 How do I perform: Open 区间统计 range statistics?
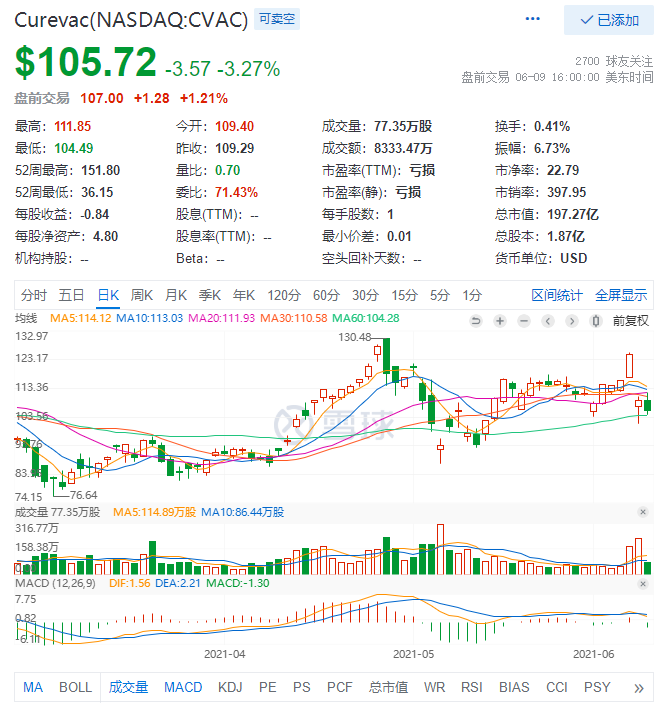click(557, 295)
